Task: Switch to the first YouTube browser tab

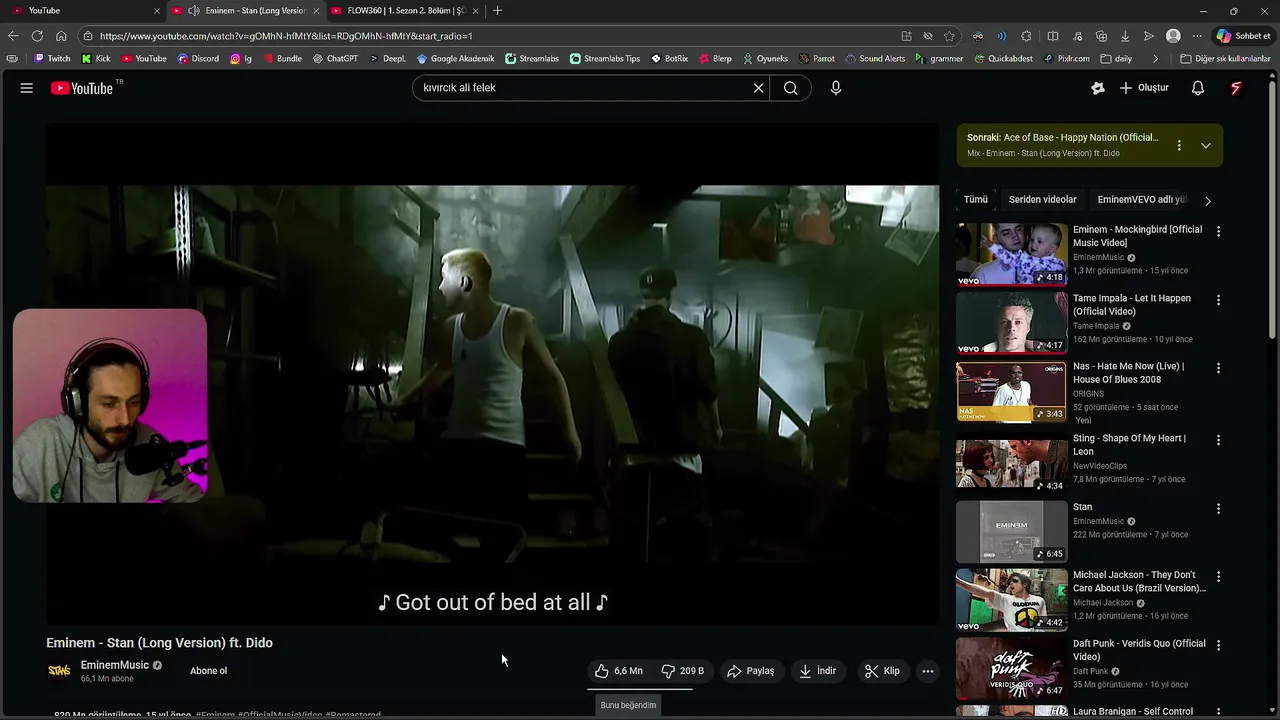Action: [85, 11]
